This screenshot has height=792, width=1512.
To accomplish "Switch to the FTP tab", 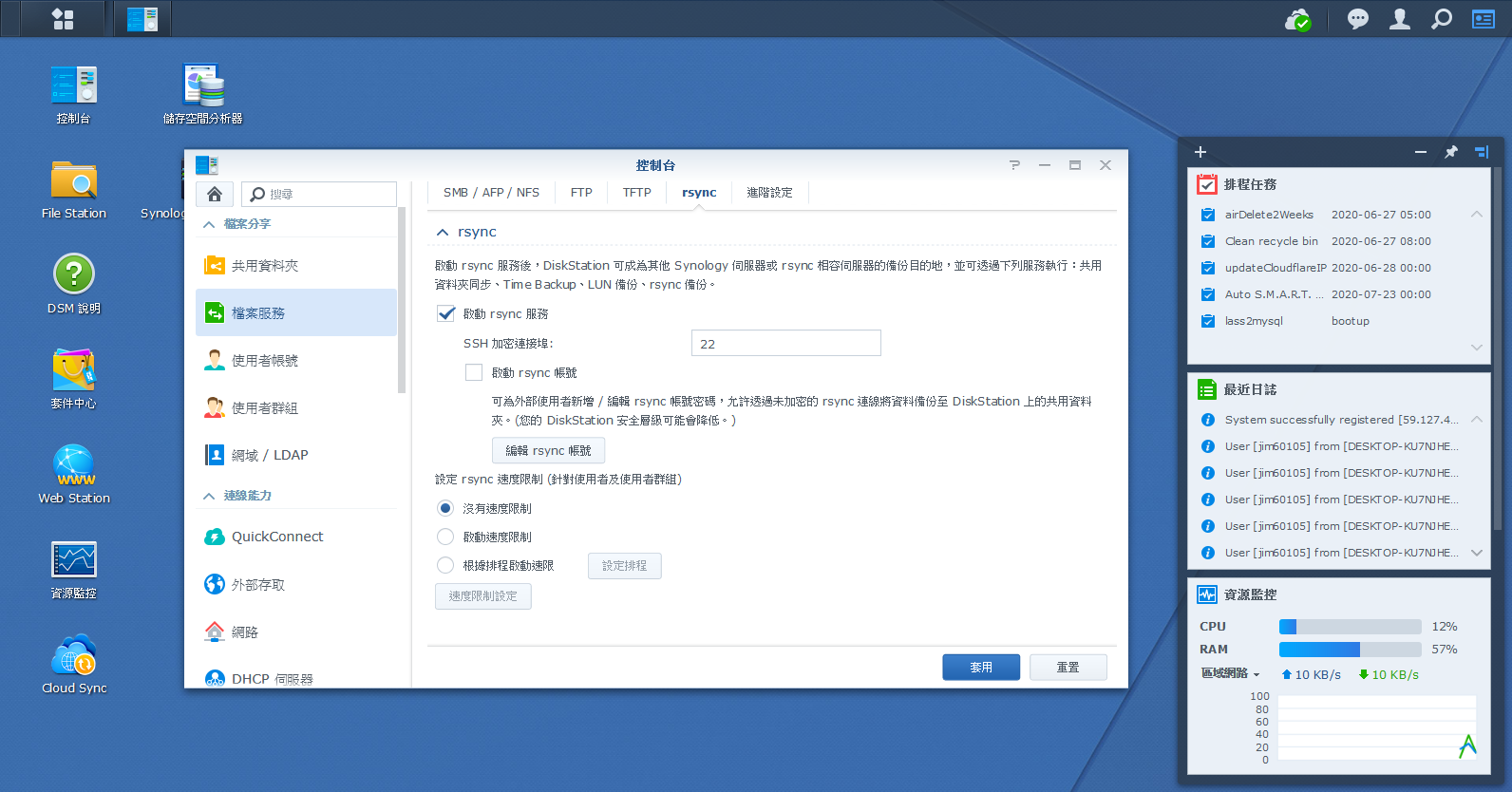I will (581, 193).
